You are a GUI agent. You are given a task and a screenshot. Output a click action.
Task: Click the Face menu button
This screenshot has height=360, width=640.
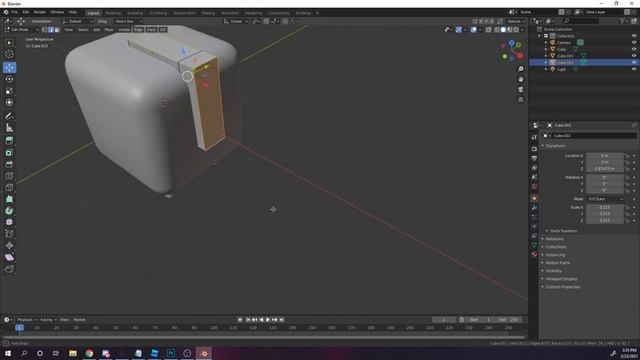coord(151,30)
